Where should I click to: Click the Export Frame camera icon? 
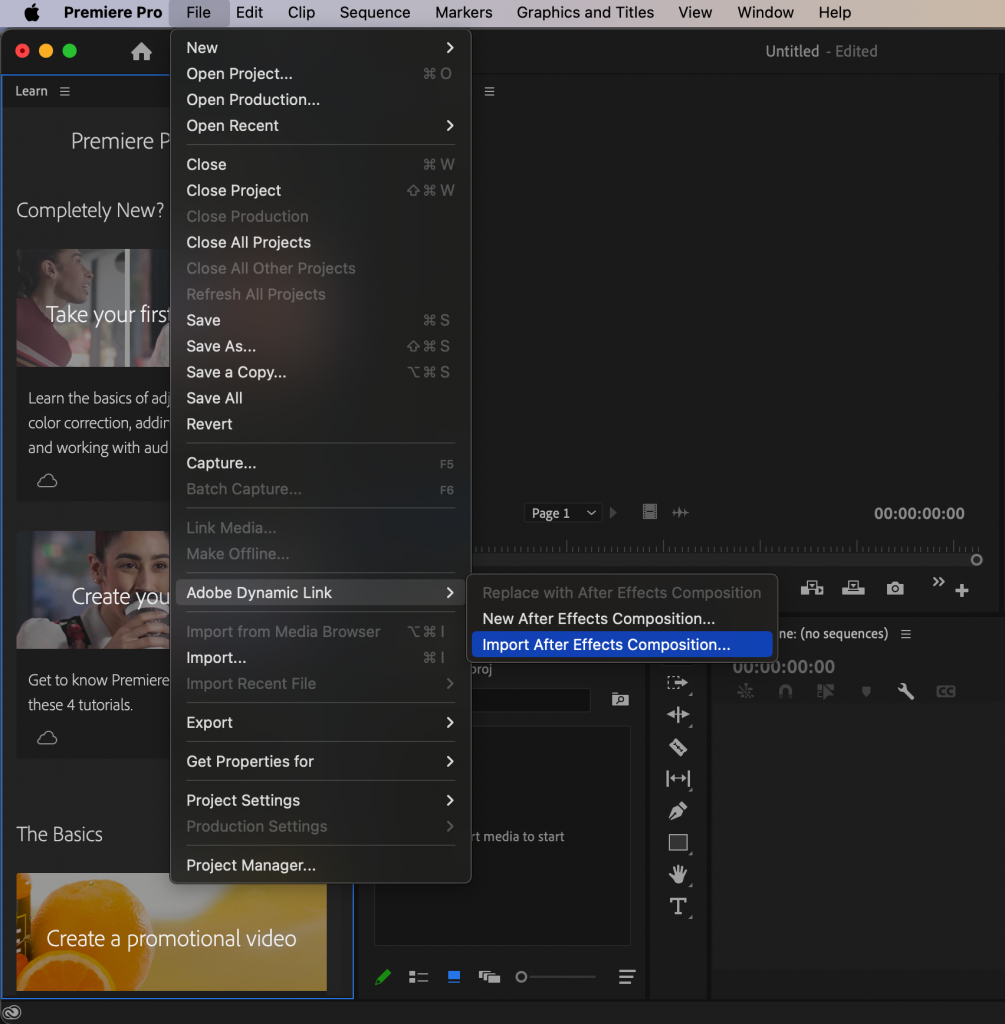(x=894, y=589)
